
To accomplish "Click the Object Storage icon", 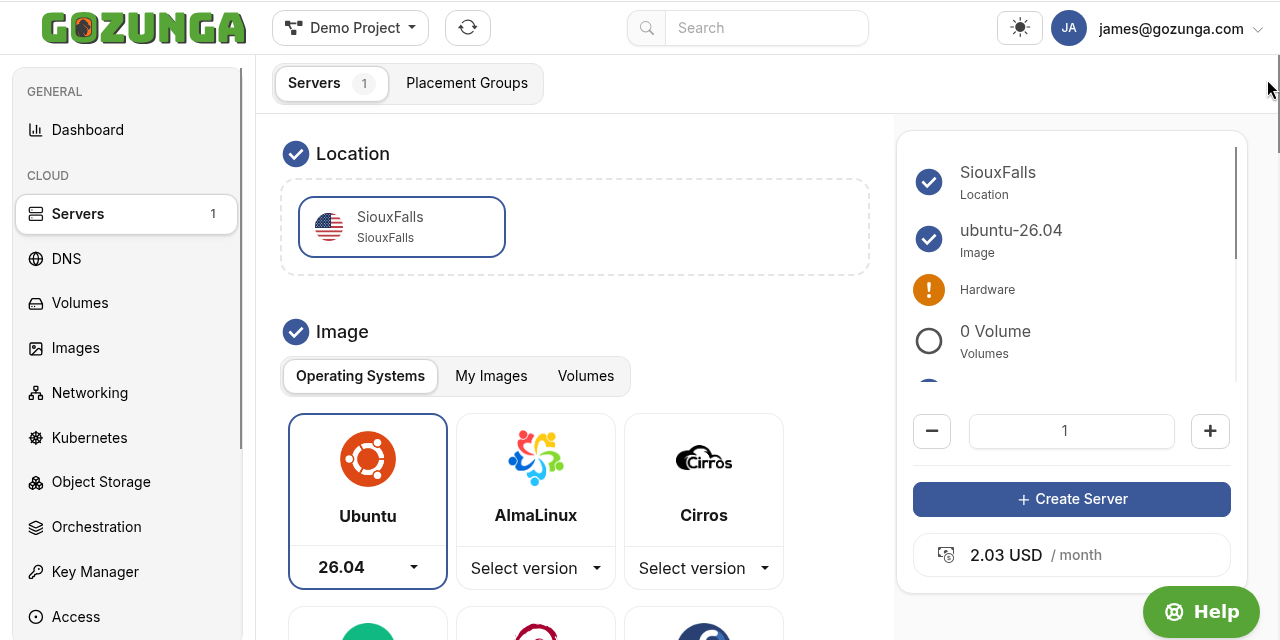I will point(36,482).
